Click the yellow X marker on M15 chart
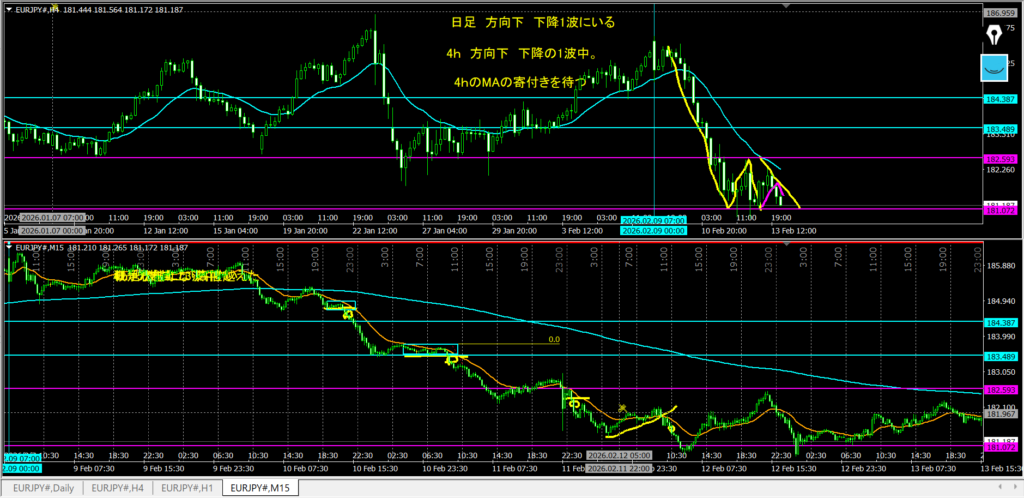Image resolution: width=1024 pixels, height=498 pixels. [x=623, y=408]
